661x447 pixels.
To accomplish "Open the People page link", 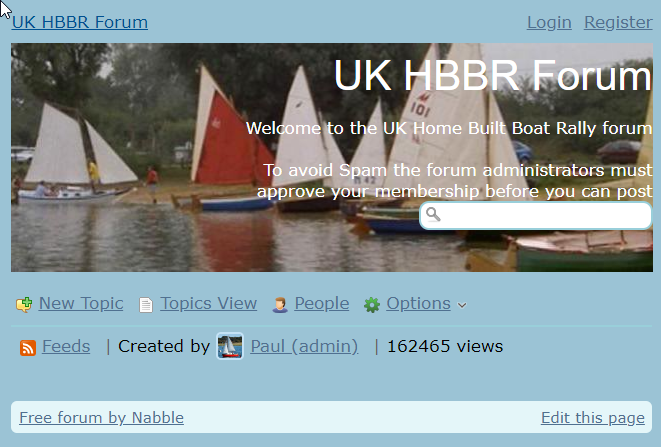I will coord(322,303).
